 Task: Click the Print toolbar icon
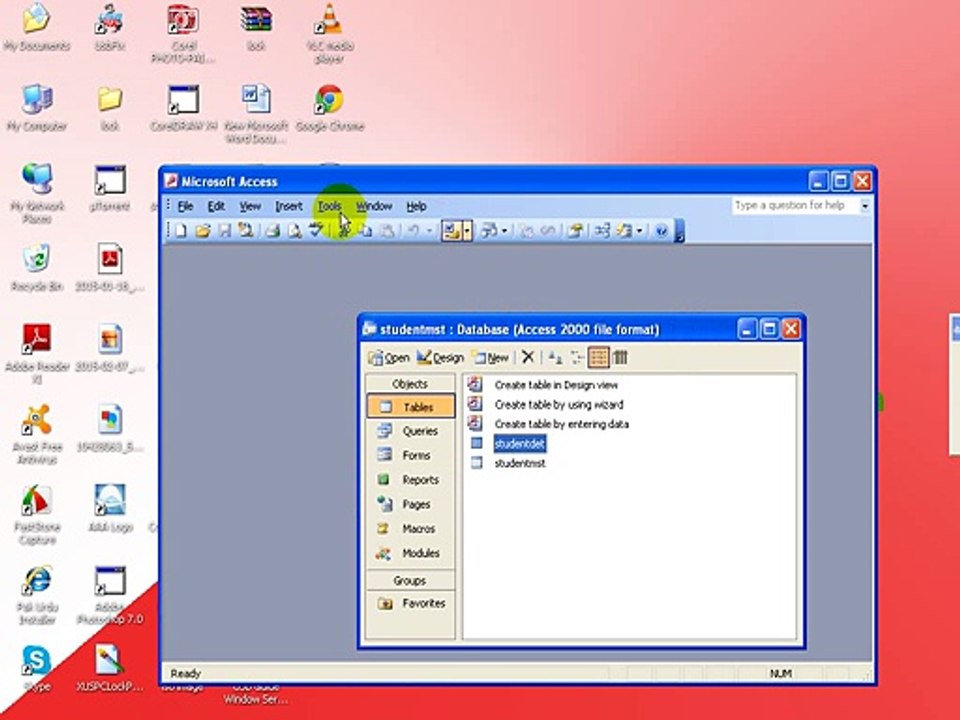(x=272, y=231)
